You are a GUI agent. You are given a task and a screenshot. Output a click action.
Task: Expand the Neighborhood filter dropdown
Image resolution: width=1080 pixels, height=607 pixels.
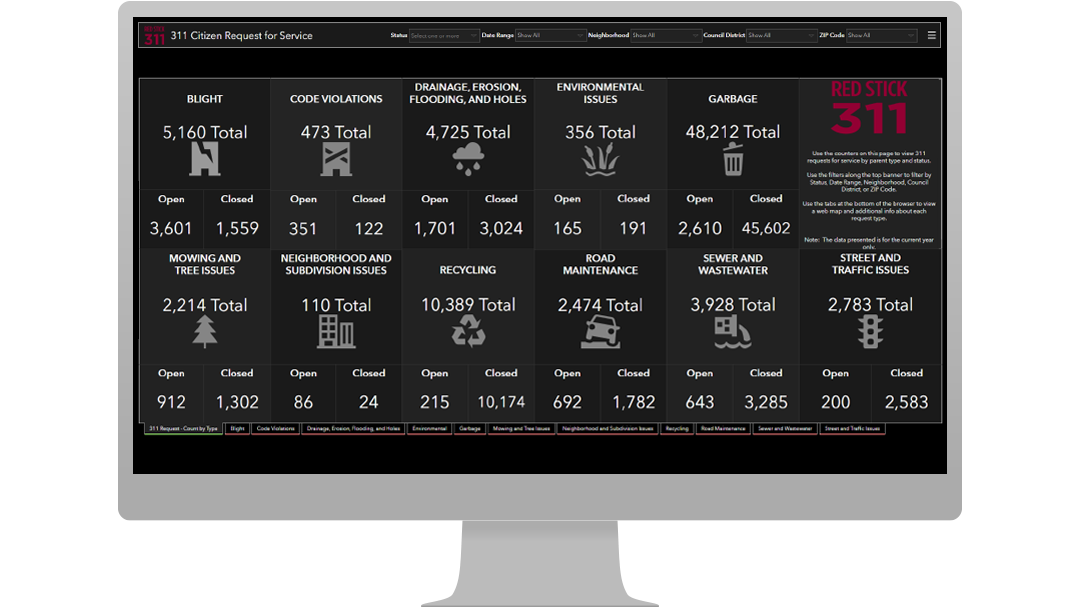point(665,35)
